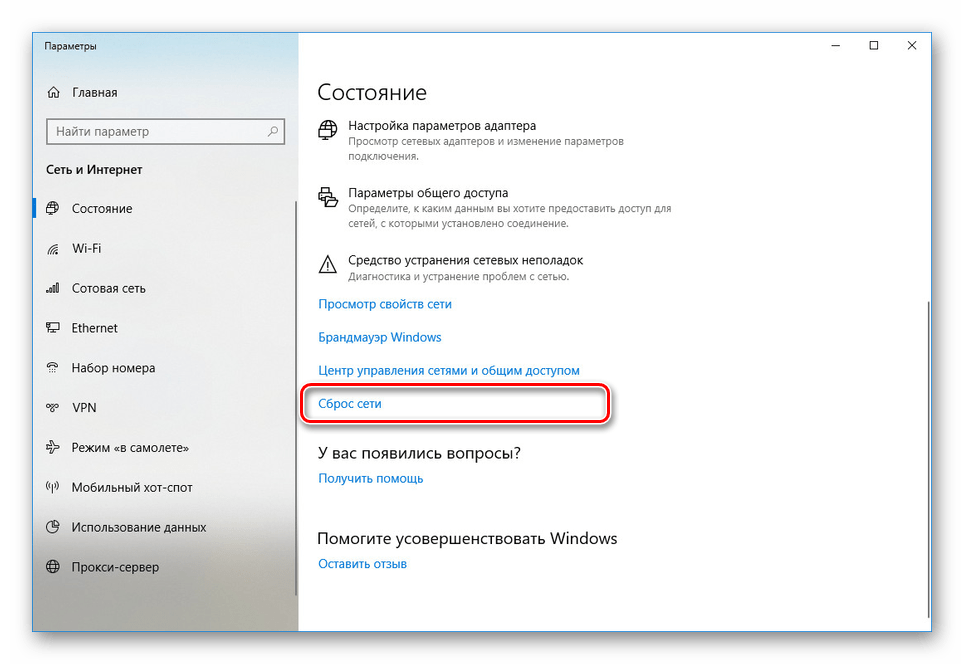Click the Главная home icon
Image resolution: width=964 pixels, height=664 pixels.
tap(53, 92)
